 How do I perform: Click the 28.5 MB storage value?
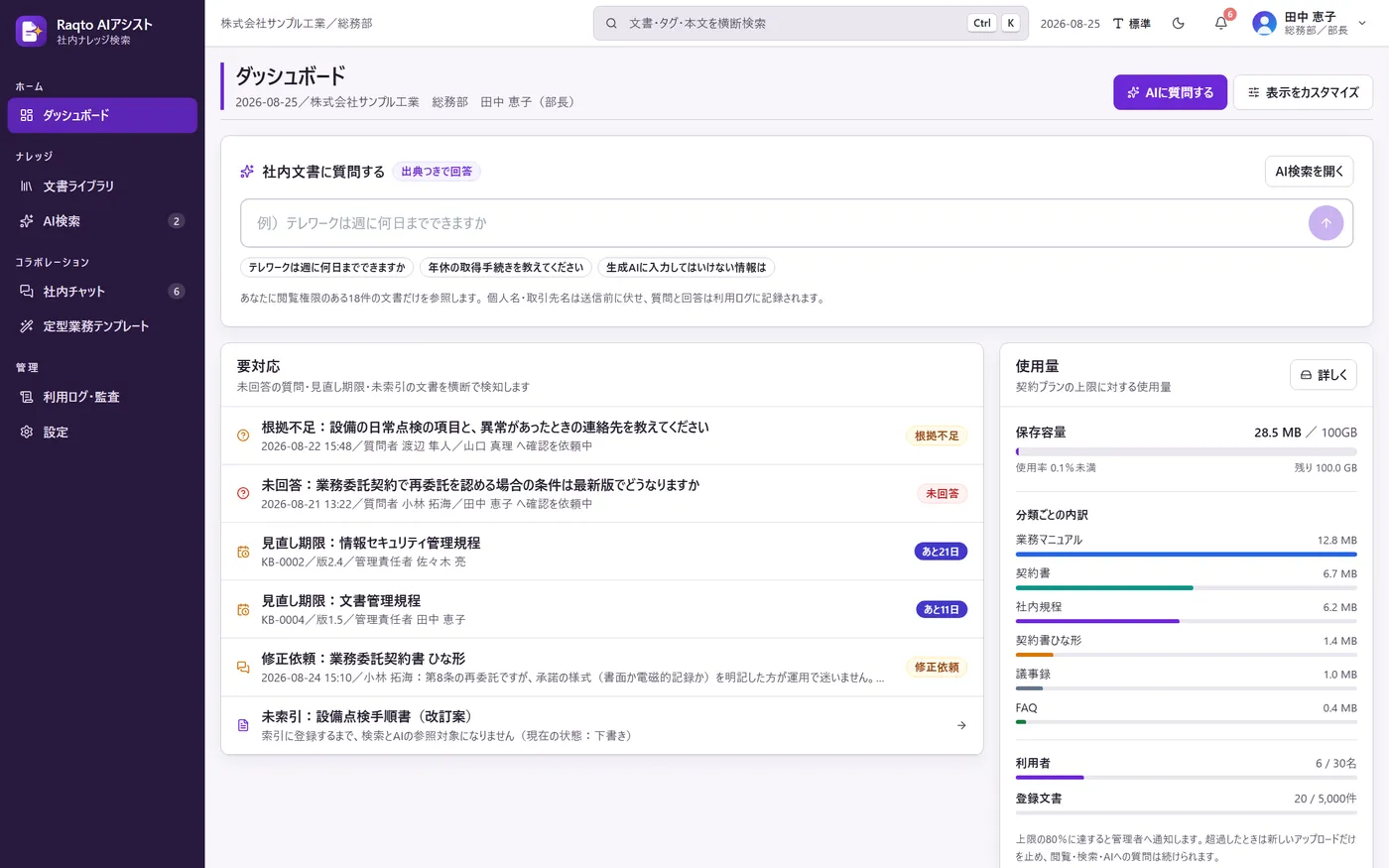1277,433
